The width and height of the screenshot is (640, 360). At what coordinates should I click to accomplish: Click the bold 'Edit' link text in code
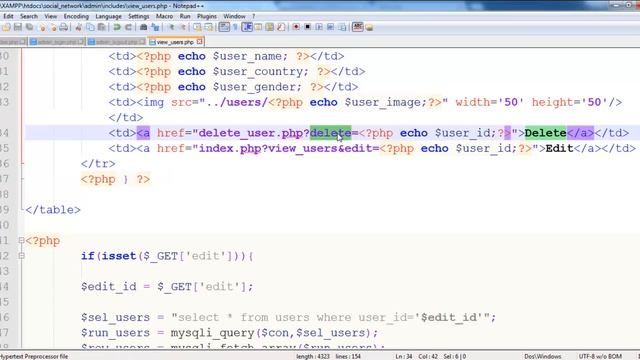pyautogui.click(x=559, y=148)
